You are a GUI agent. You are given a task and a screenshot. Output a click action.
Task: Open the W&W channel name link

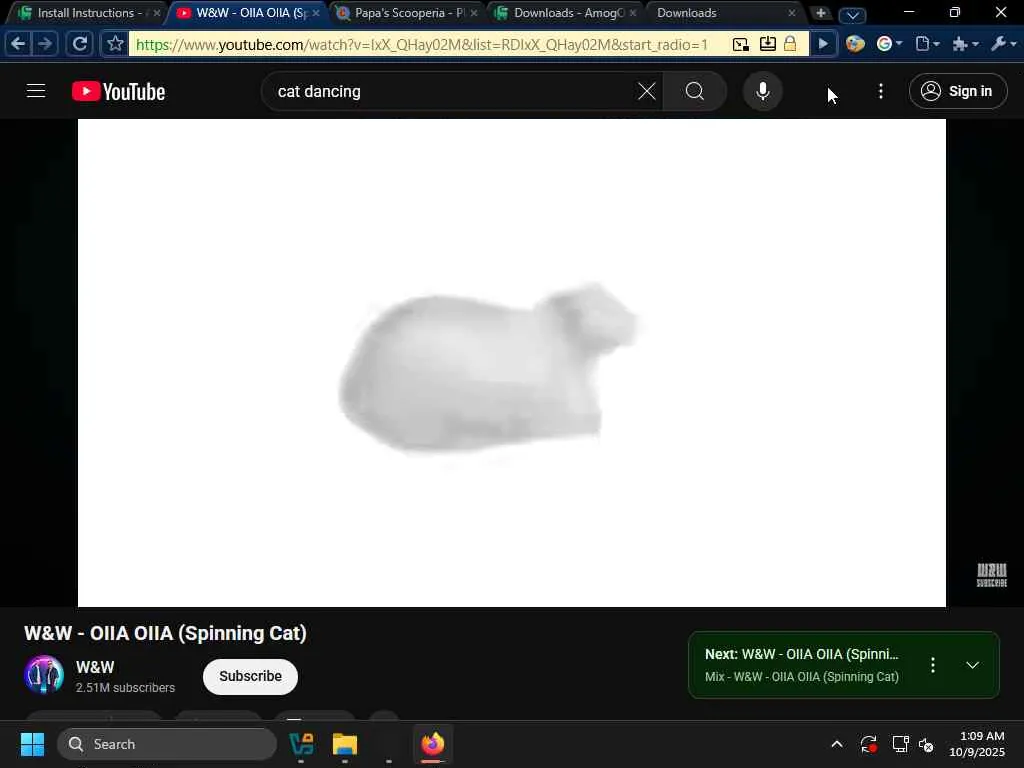95,667
